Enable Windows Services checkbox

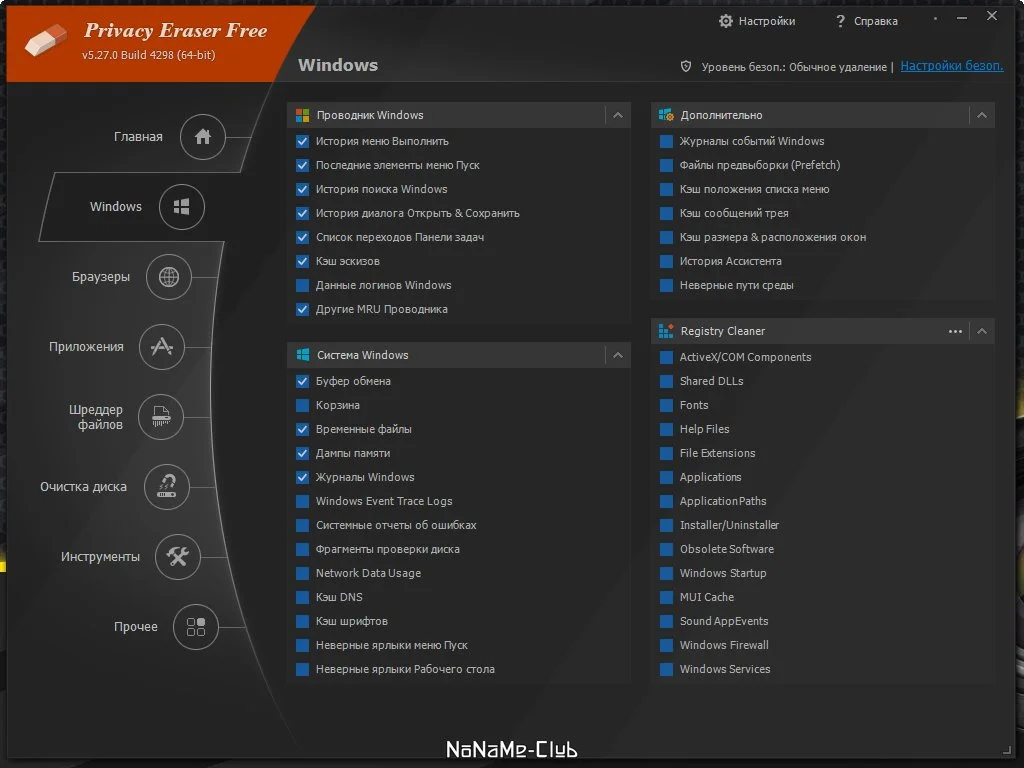pyautogui.click(x=666, y=669)
